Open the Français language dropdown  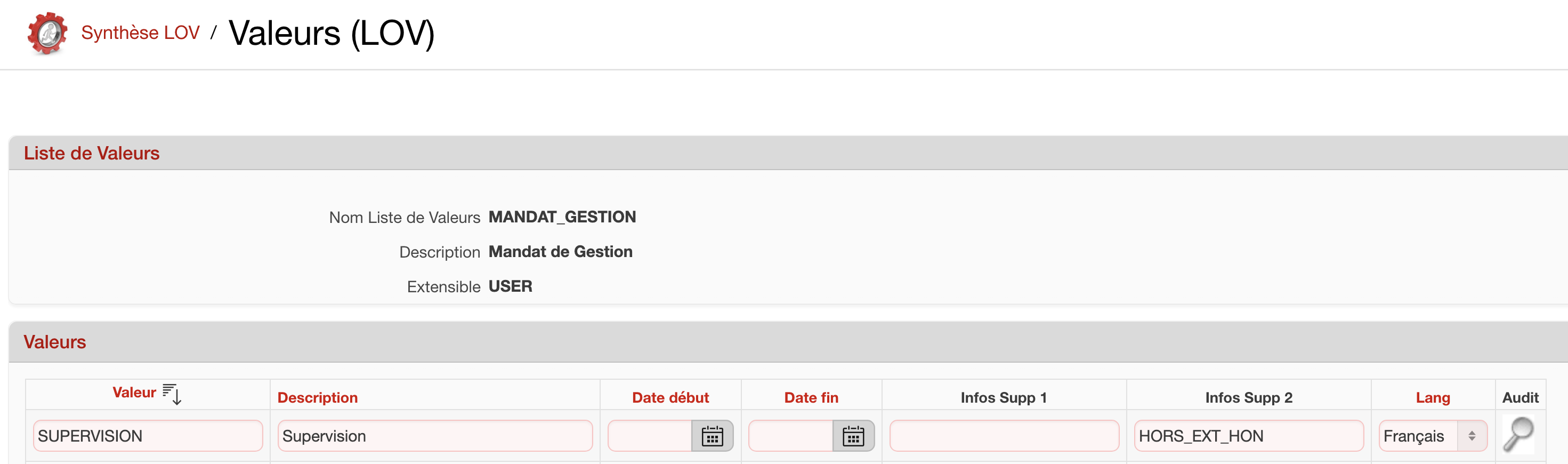[1432, 436]
